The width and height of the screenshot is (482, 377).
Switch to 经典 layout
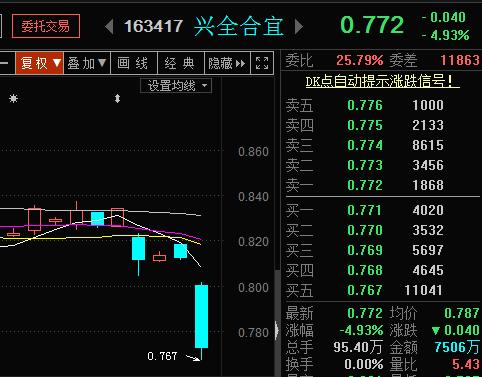(180, 63)
